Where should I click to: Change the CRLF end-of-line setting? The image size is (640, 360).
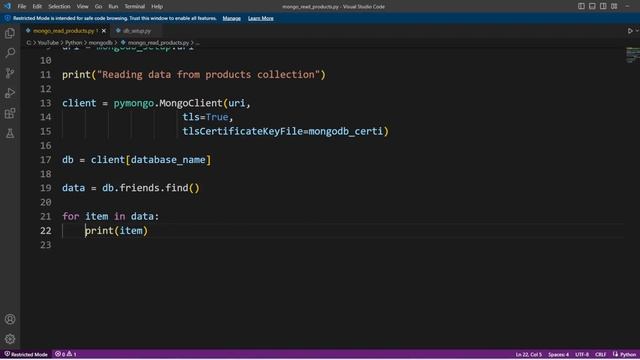click(600, 354)
